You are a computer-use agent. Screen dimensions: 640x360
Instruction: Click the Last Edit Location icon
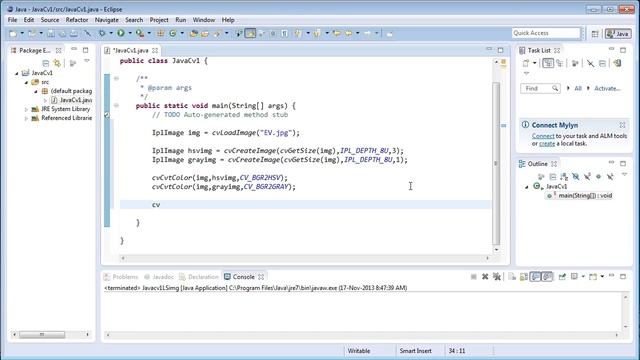coord(337,33)
